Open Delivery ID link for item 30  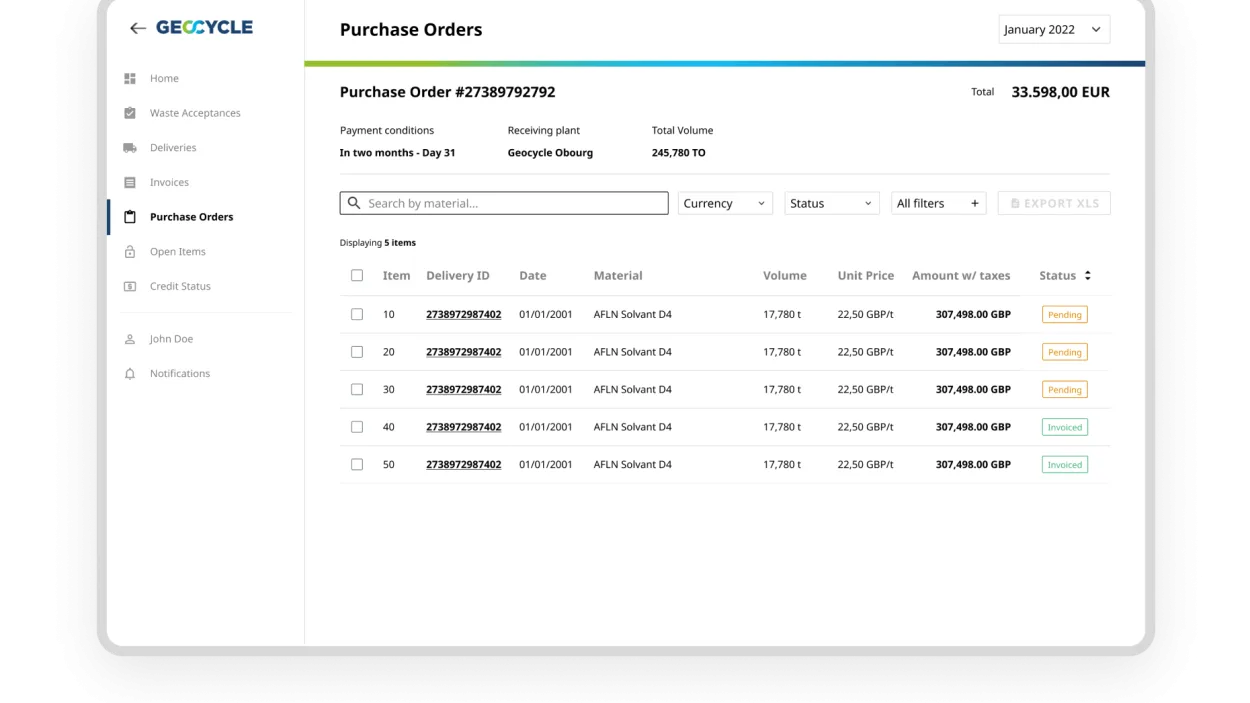[463, 390]
